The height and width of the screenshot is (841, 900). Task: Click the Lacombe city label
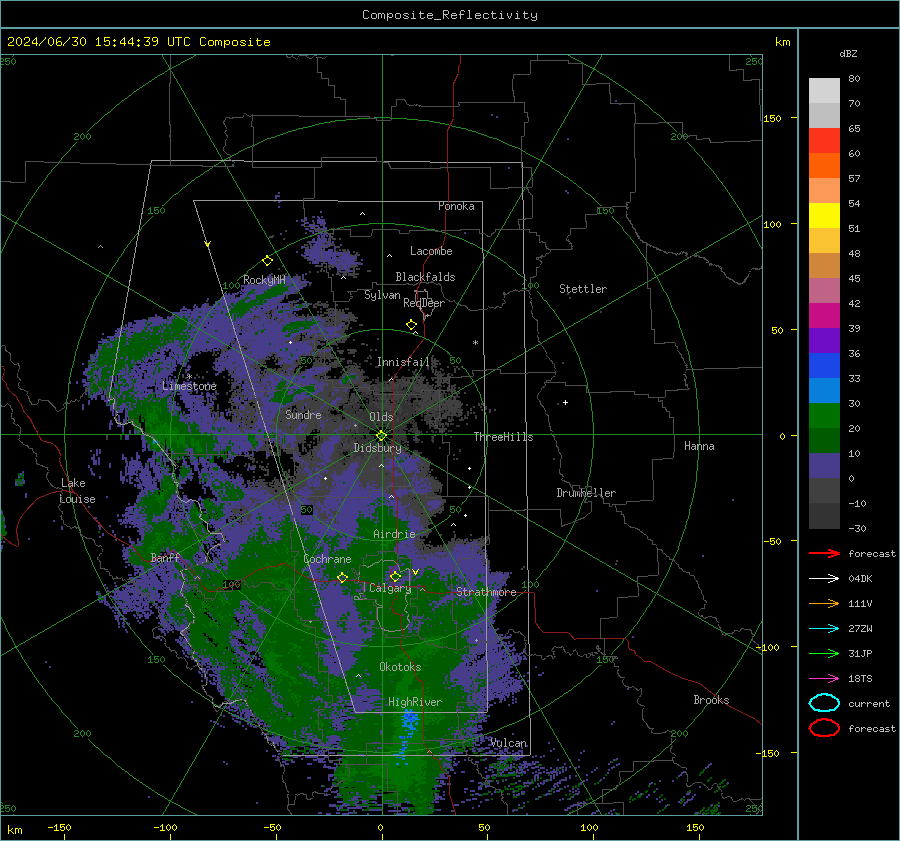click(x=431, y=251)
